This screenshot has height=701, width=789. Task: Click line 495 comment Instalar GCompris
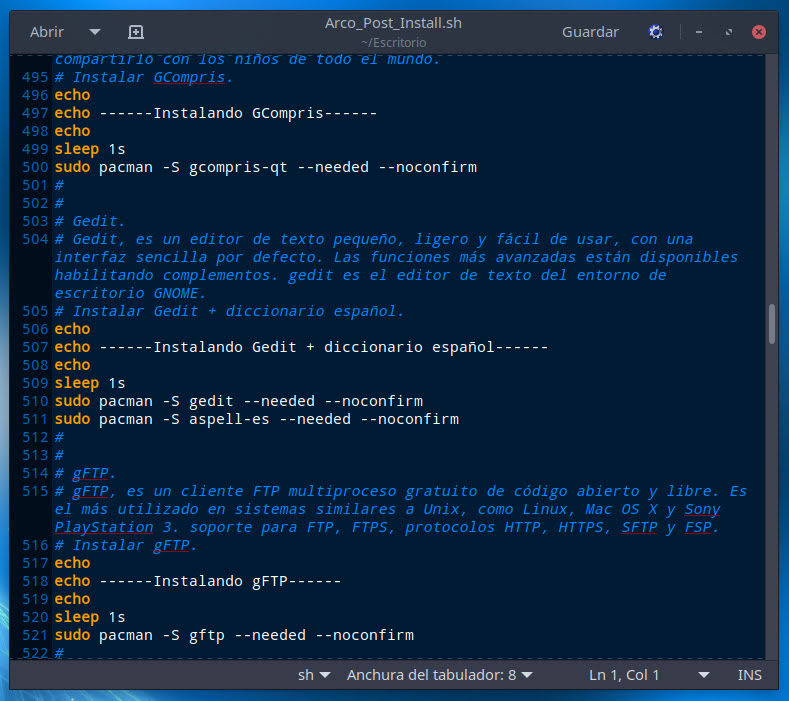point(143,77)
